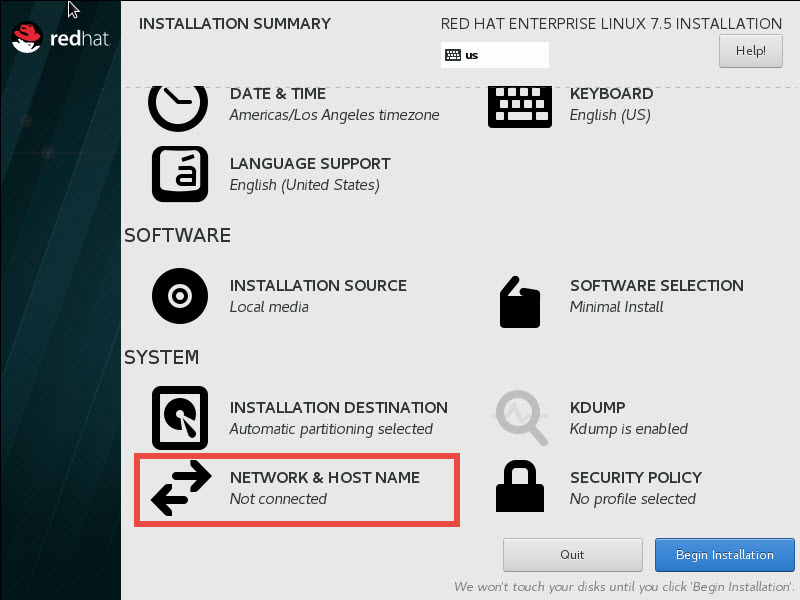Image resolution: width=800 pixels, height=600 pixels.
Task: Select the Installation Source disc icon
Action: click(x=180, y=296)
